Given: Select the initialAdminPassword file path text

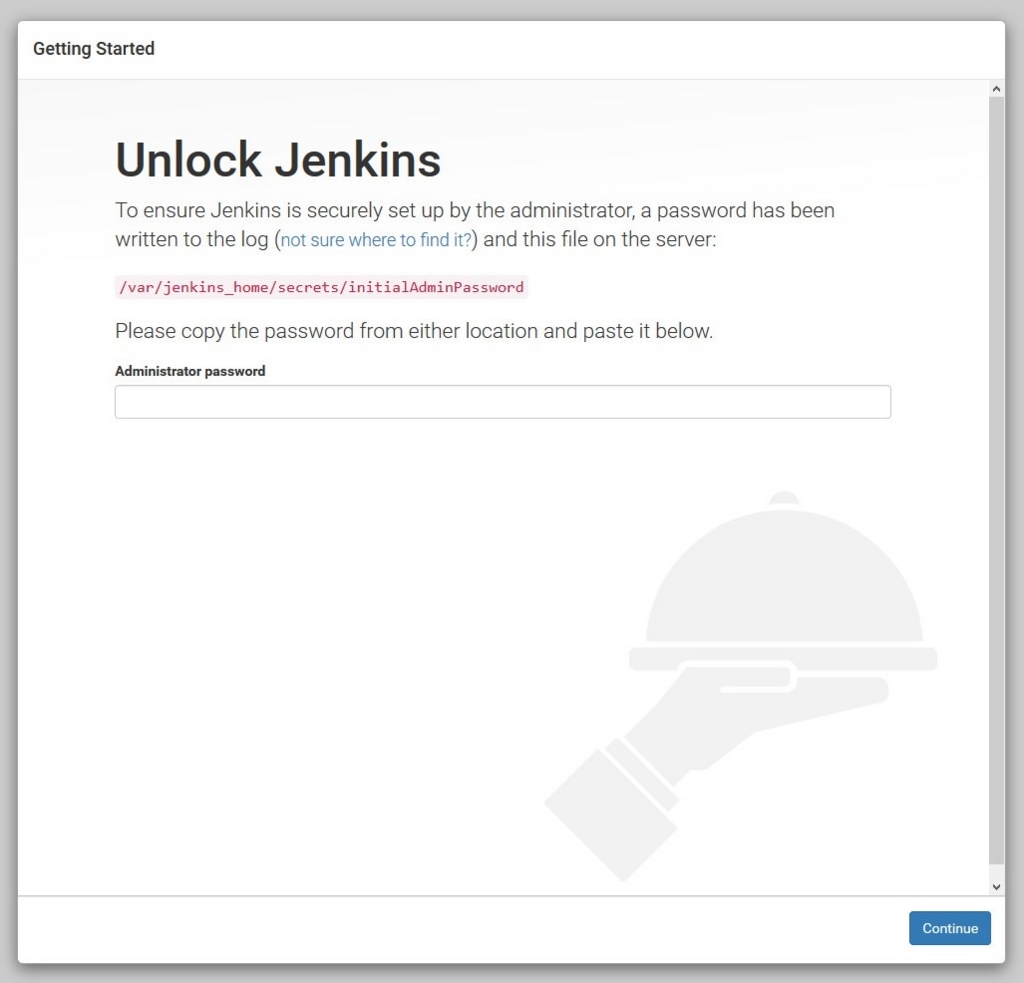Looking at the screenshot, I should (x=321, y=287).
